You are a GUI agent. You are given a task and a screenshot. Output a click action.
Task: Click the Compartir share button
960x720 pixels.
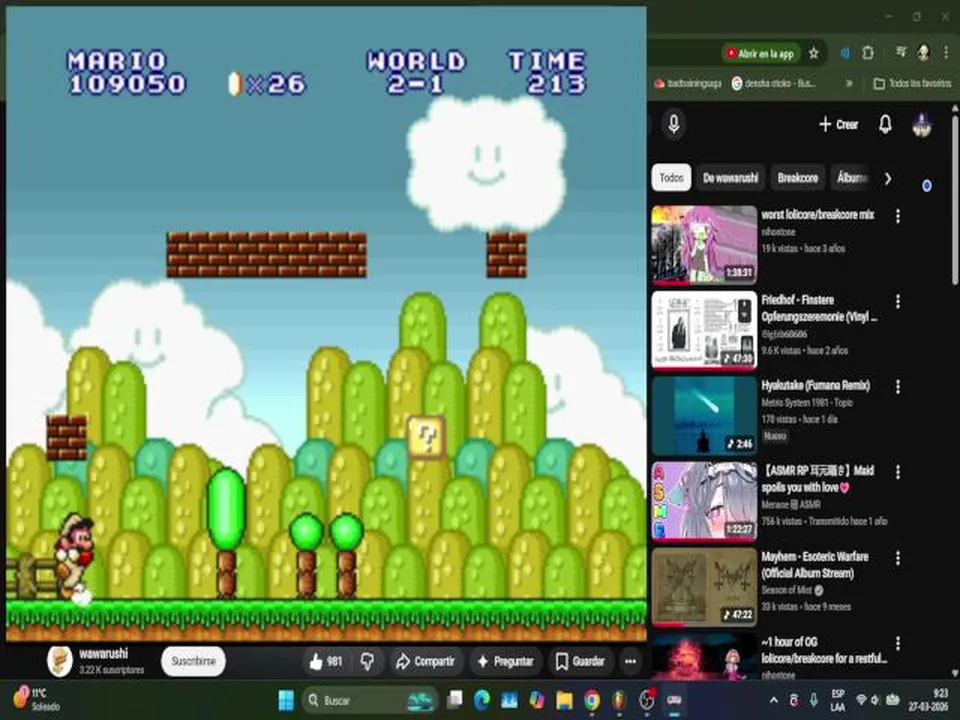tap(426, 661)
